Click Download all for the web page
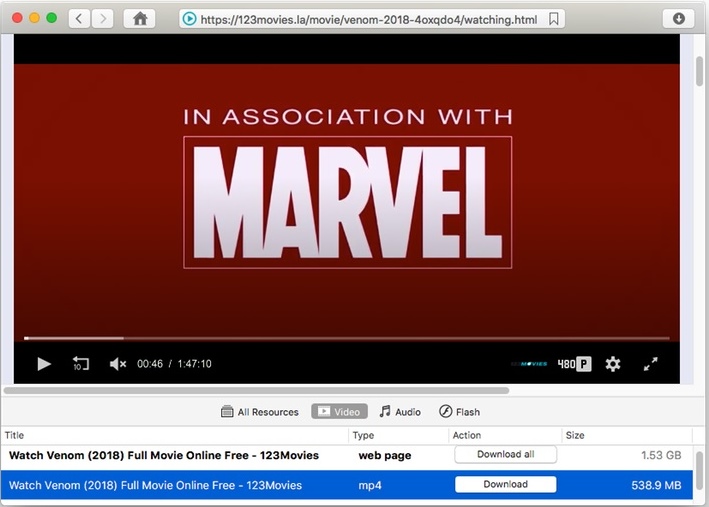This screenshot has height=507, width=709. pyautogui.click(x=506, y=454)
